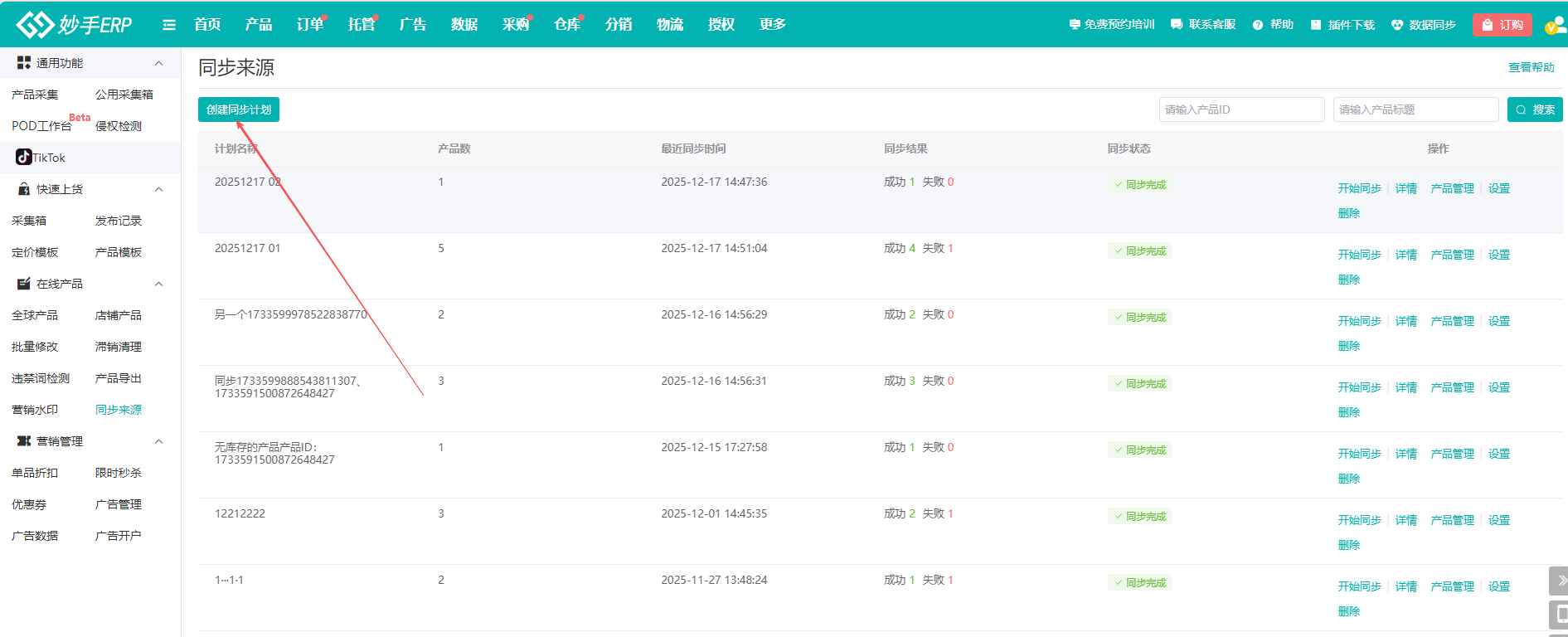This screenshot has height=637, width=1568.
Task: Expand the floating double-arrow side panel
Action: point(1559,581)
